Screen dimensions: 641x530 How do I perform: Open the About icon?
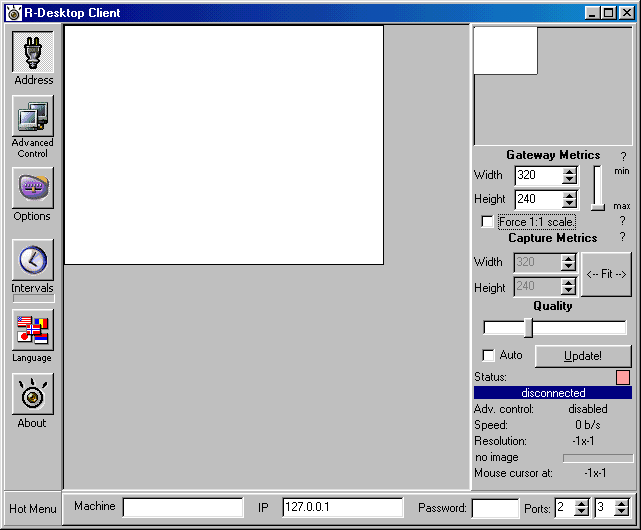click(x=32, y=394)
